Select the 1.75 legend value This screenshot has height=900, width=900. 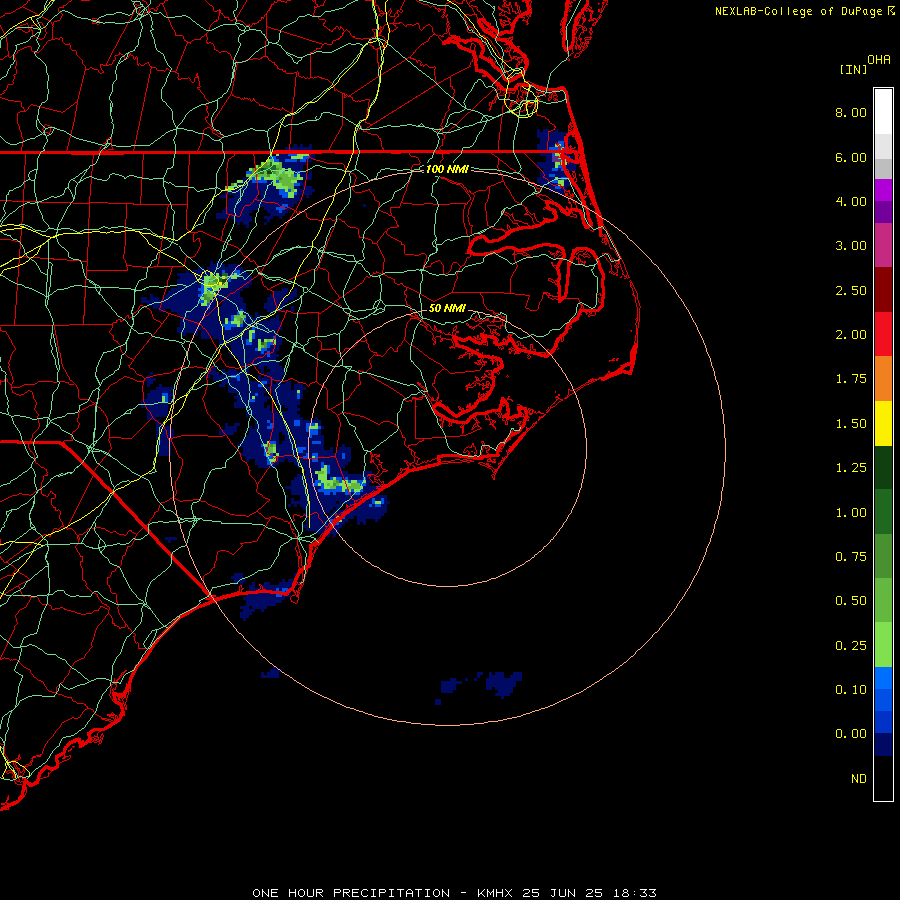point(851,379)
